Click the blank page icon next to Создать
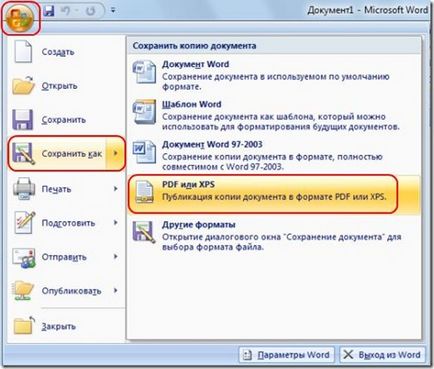Viewport: 434px width, 369px height. coord(23,51)
